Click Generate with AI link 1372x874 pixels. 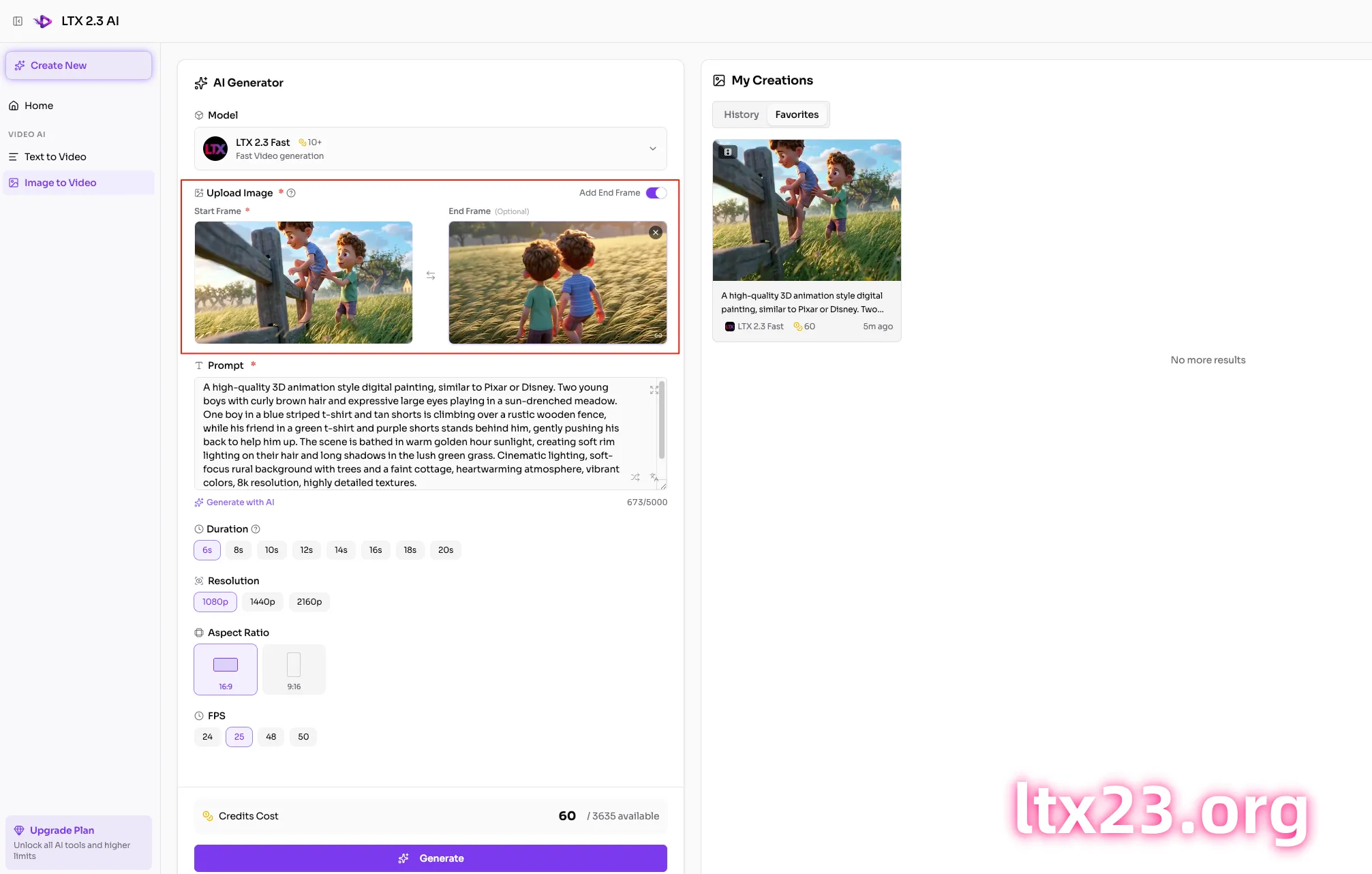pos(240,502)
